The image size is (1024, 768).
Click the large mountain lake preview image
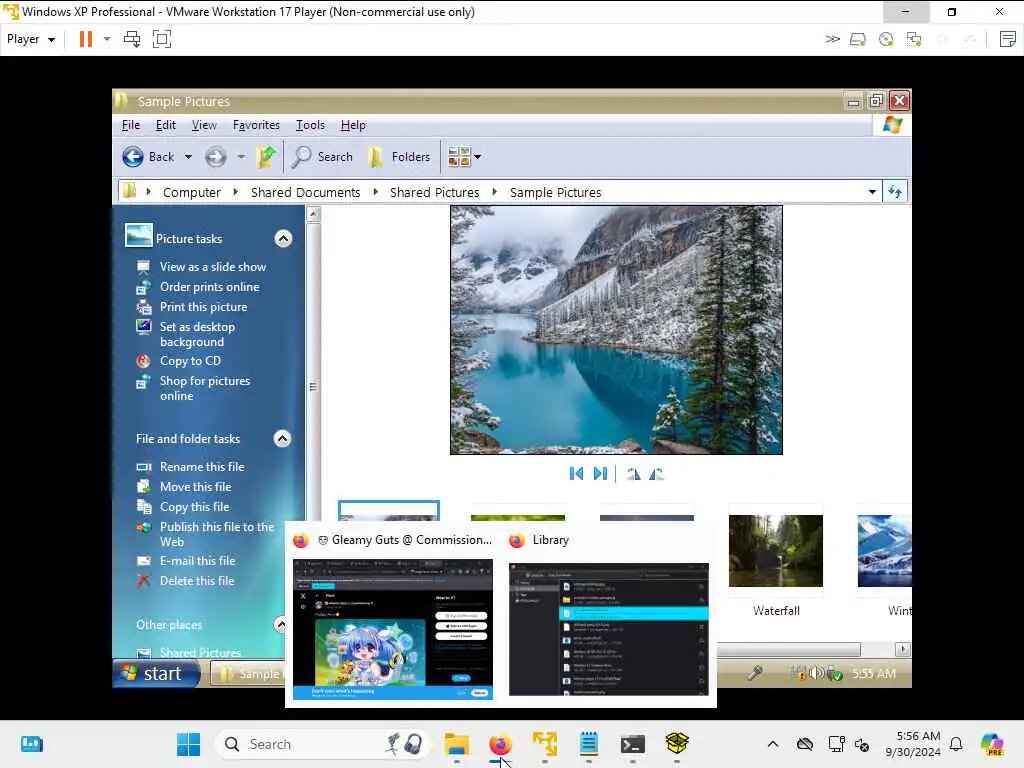click(616, 330)
